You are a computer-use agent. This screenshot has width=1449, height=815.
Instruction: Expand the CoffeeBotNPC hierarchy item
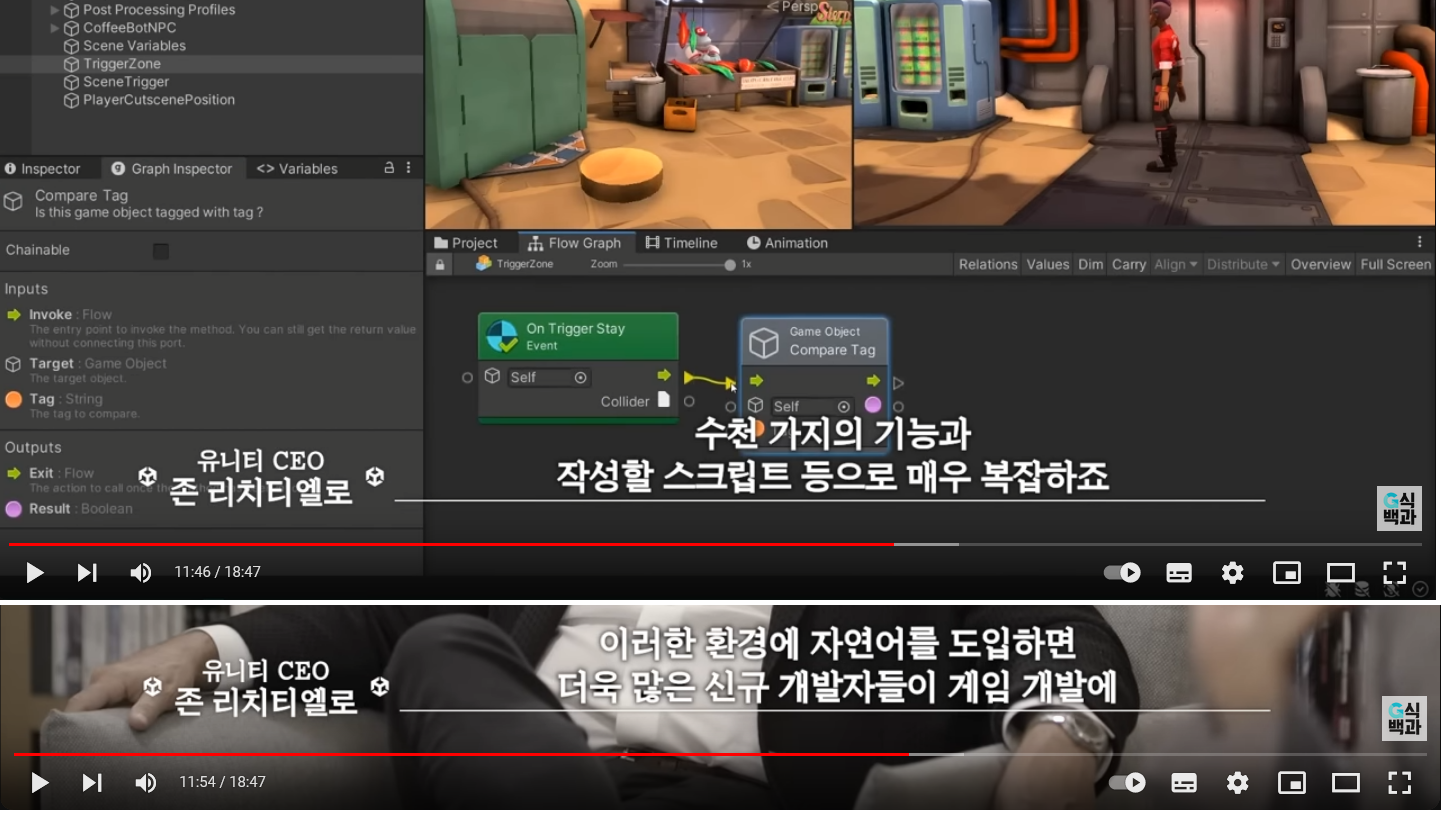(56, 27)
